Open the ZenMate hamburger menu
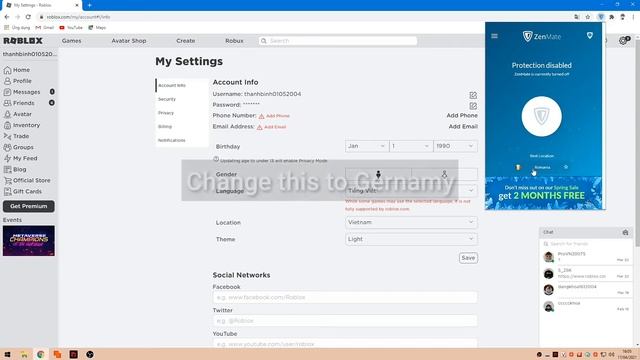Viewport: 640px width, 360px height. [494, 36]
